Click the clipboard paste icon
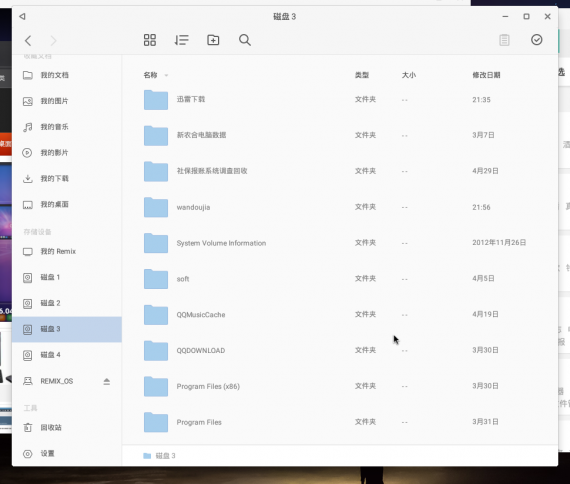 tap(504, 40)
